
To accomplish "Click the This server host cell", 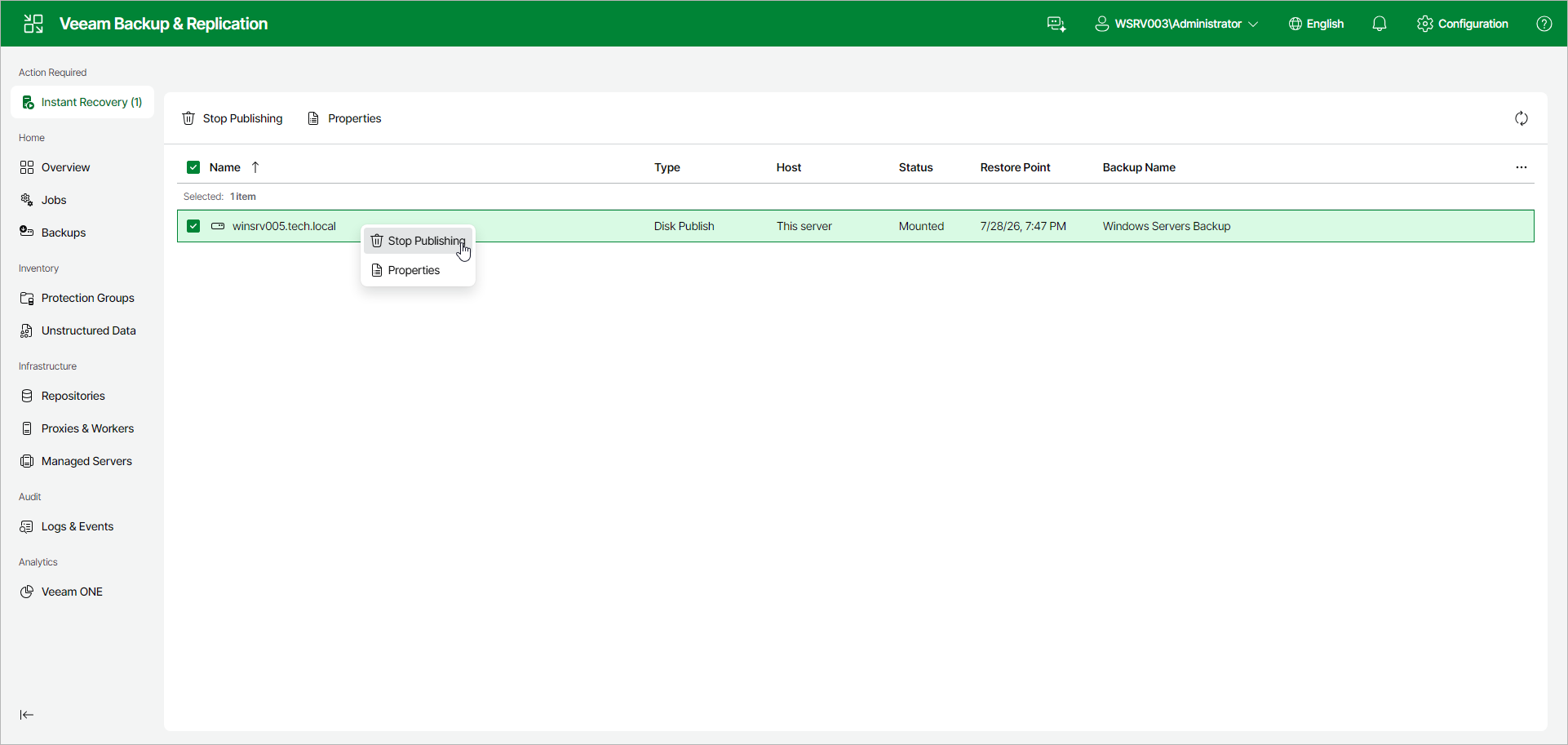I will [804, 226].
